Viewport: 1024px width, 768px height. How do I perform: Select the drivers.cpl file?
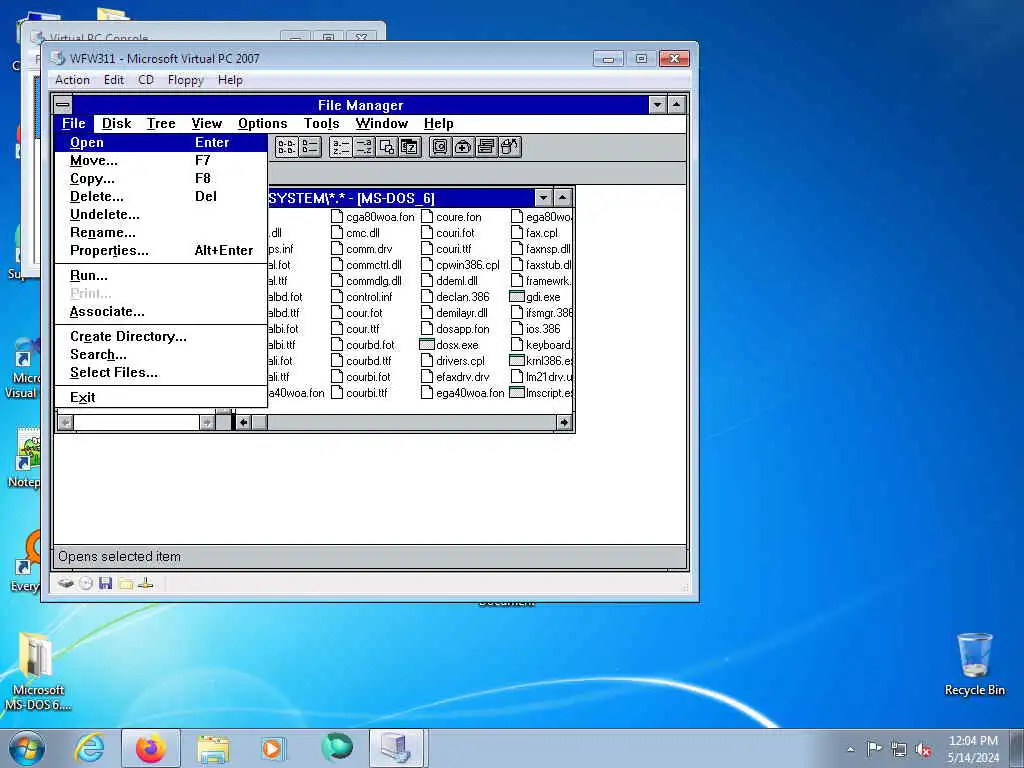click(x=453, y=360)
